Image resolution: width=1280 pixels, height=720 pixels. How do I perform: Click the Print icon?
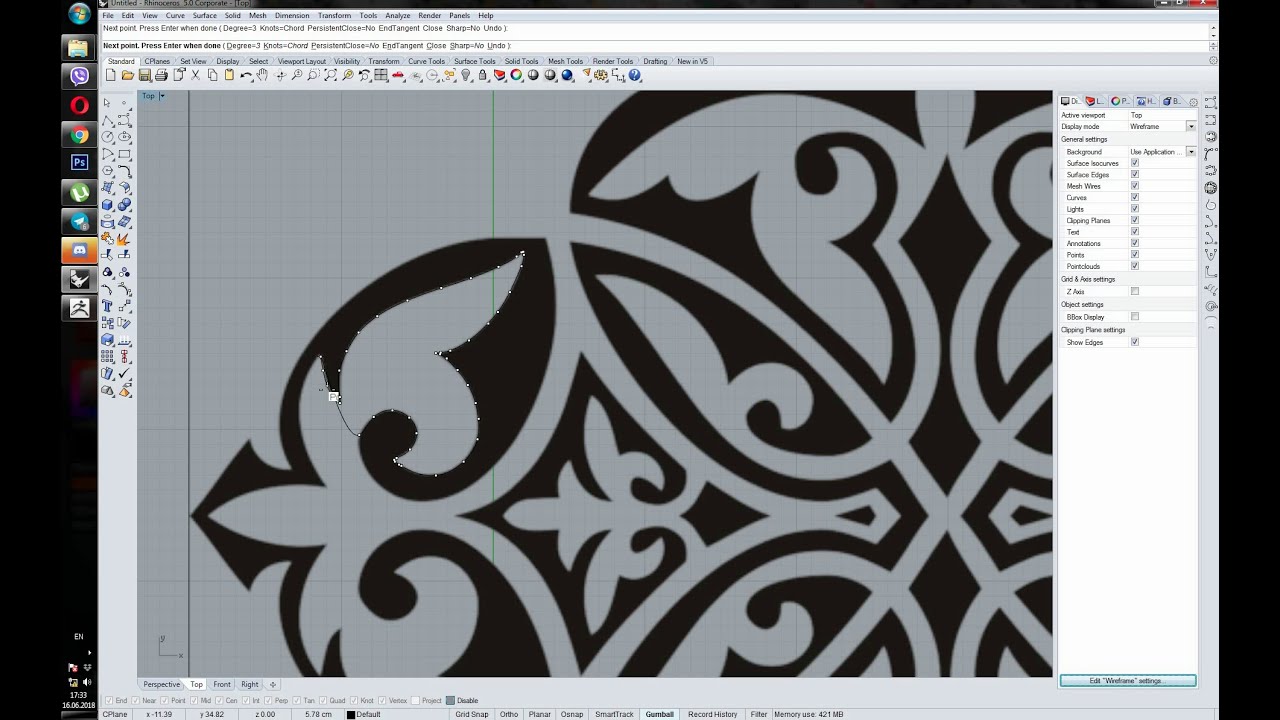161,75
